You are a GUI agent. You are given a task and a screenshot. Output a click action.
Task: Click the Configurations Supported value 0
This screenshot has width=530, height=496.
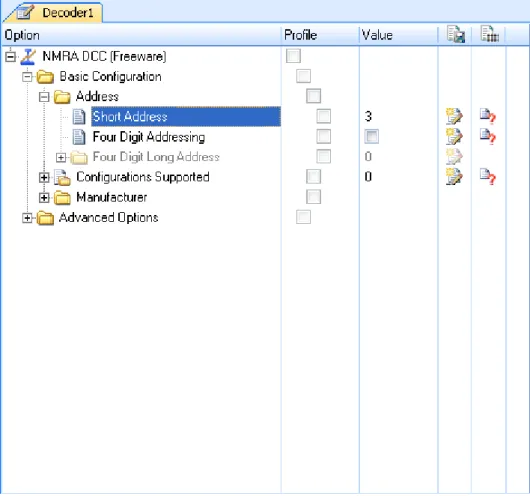(368, 176)
